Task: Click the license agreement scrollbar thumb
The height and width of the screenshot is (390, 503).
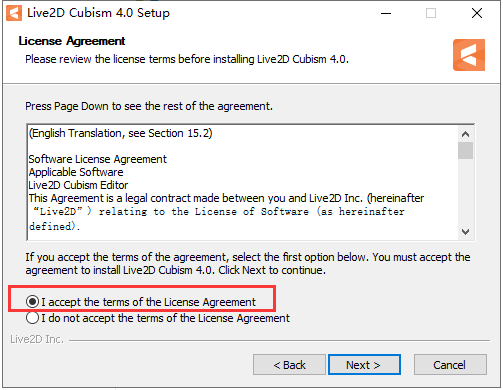Action: coord(465,151)
